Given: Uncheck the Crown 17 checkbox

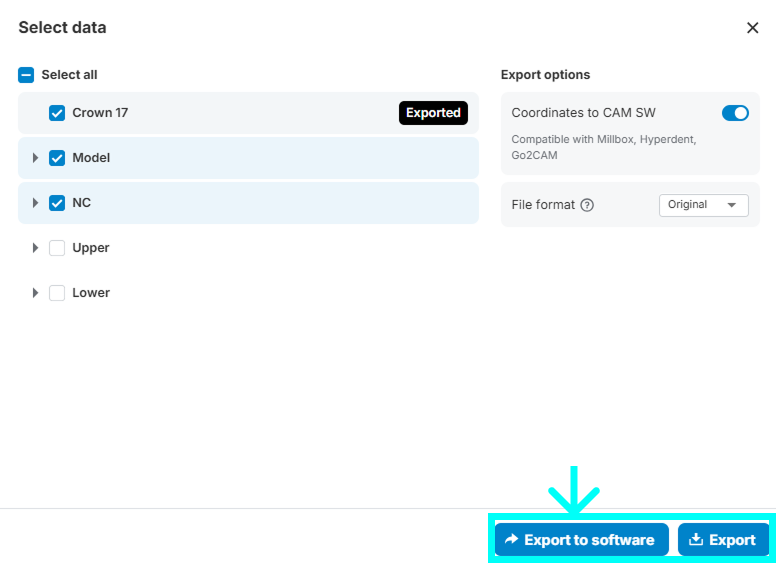Looking at the screenshot, I should [x=57, y=113].
